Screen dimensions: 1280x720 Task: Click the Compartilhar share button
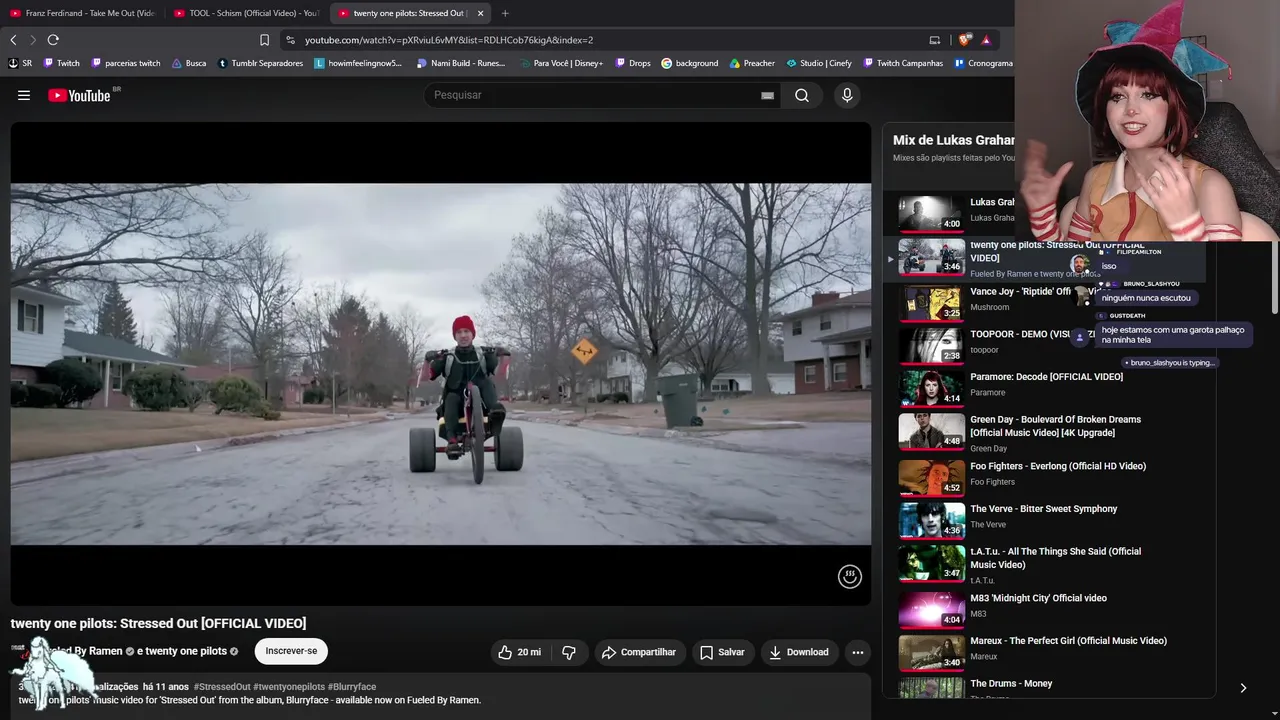point(638,652)
